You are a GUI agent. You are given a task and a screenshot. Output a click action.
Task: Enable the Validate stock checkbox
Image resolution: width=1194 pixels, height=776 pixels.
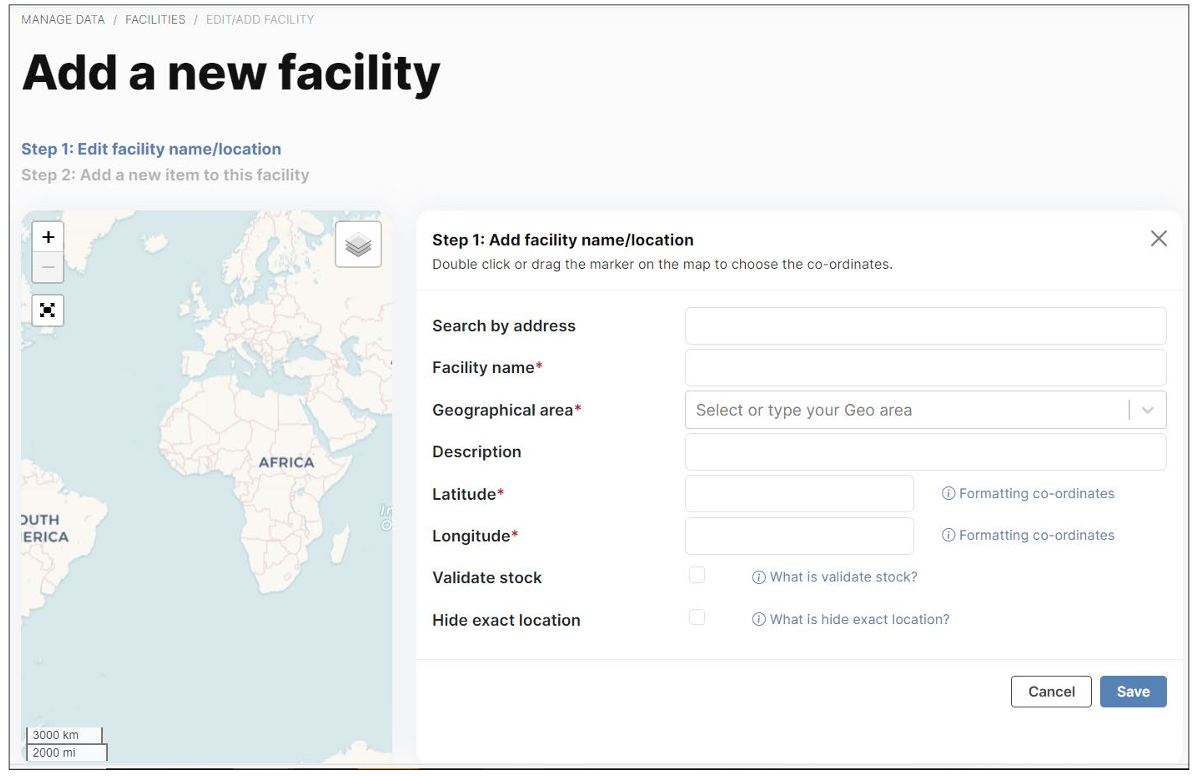click(697, 575)
